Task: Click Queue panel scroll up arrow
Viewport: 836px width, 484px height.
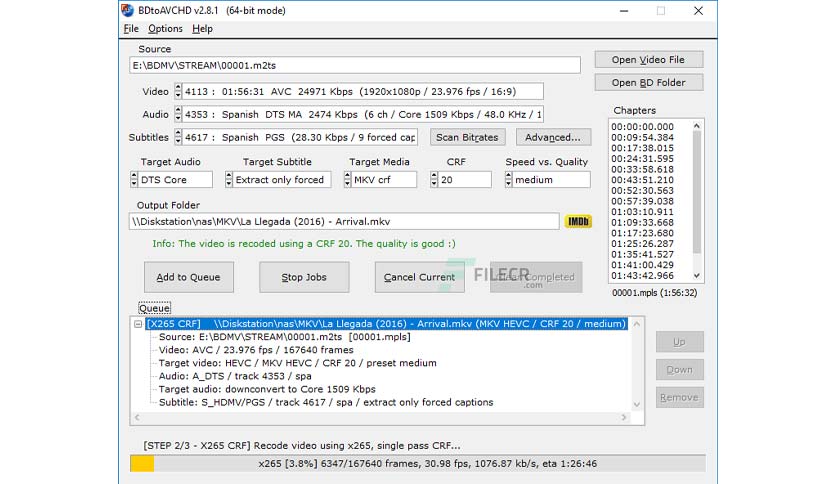Action: point(637,324)
